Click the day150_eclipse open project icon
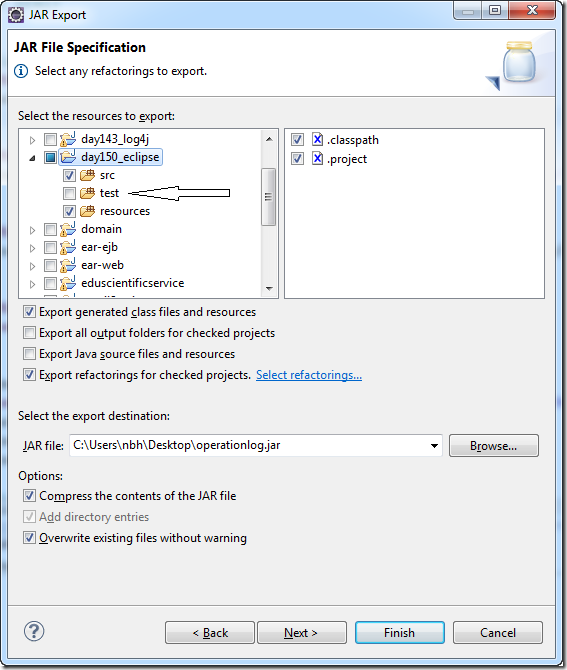 point(68,157)
